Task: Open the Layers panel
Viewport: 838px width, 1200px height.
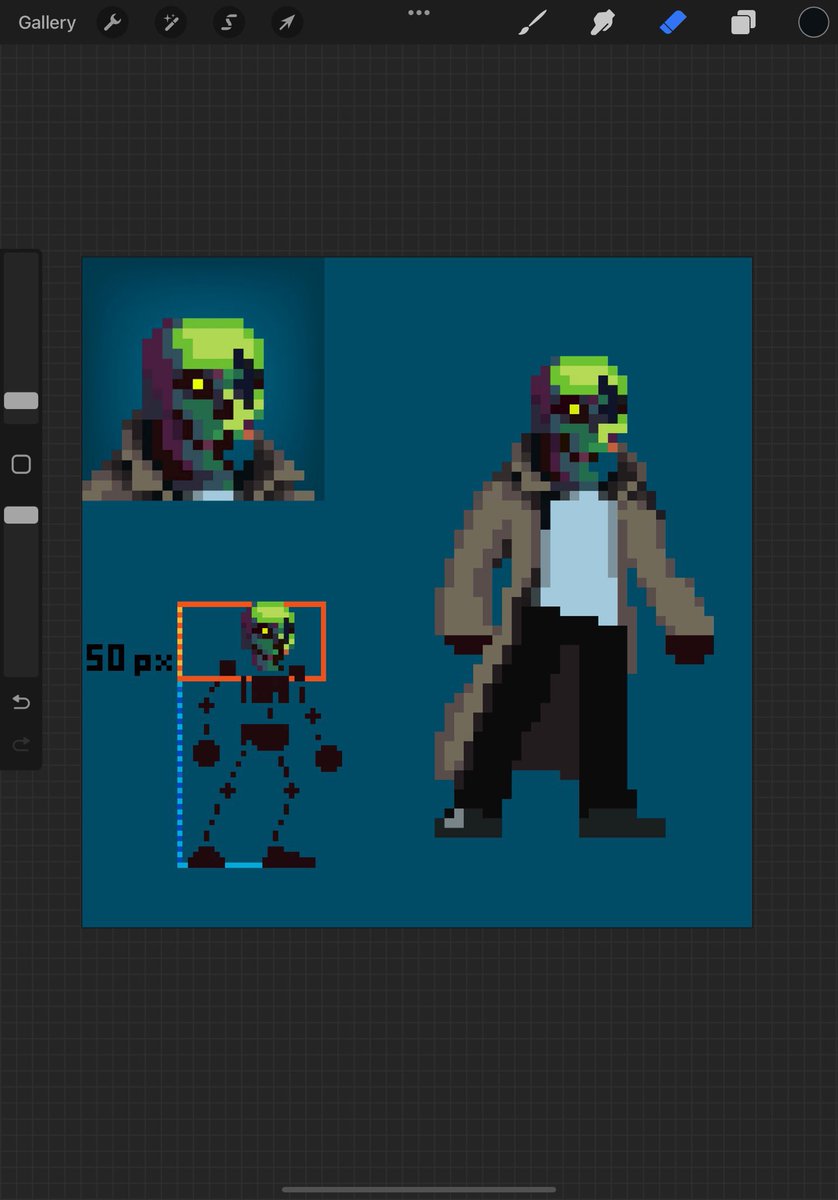Action: [743, 22]
